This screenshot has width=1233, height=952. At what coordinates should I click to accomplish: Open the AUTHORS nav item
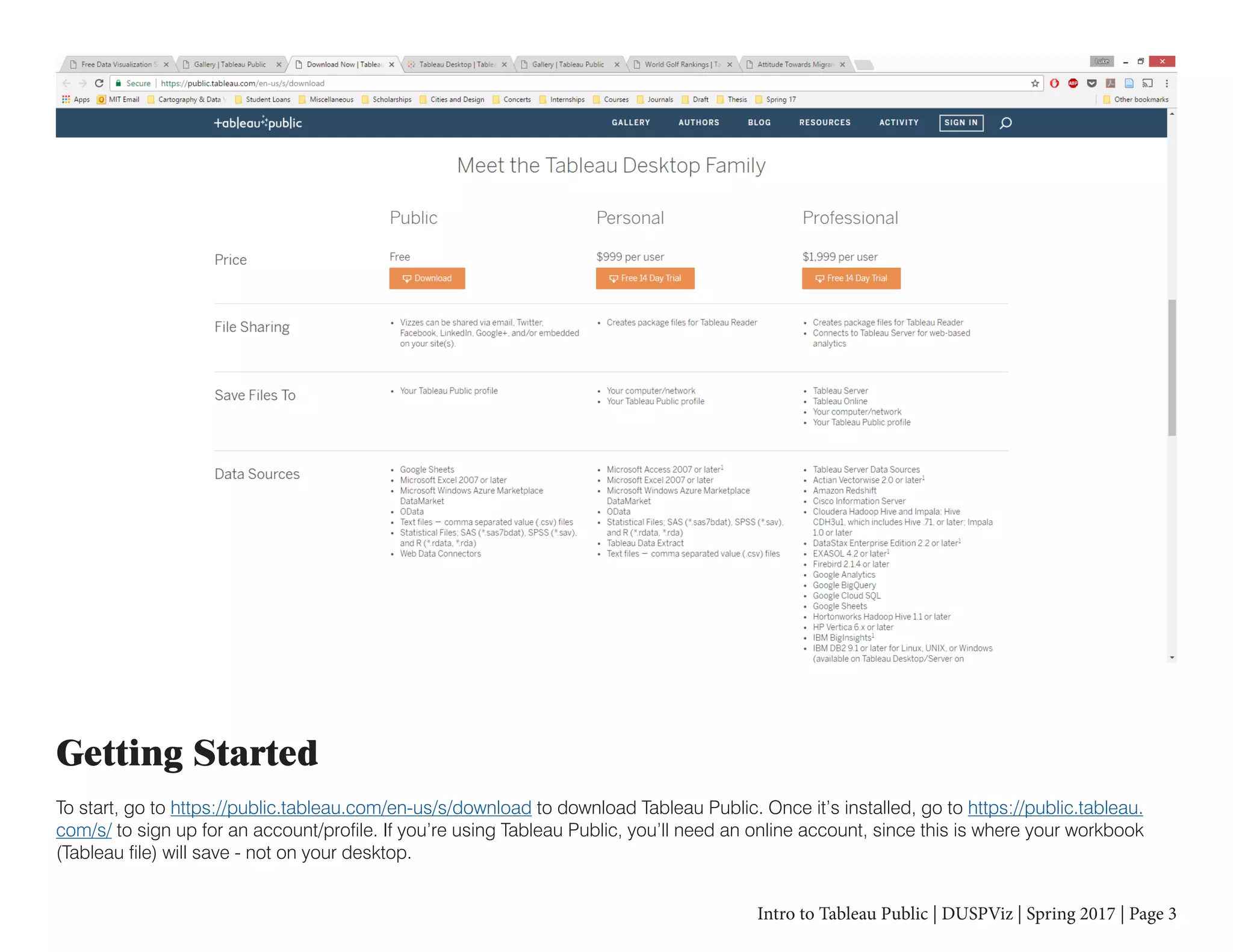click(699, 123)
